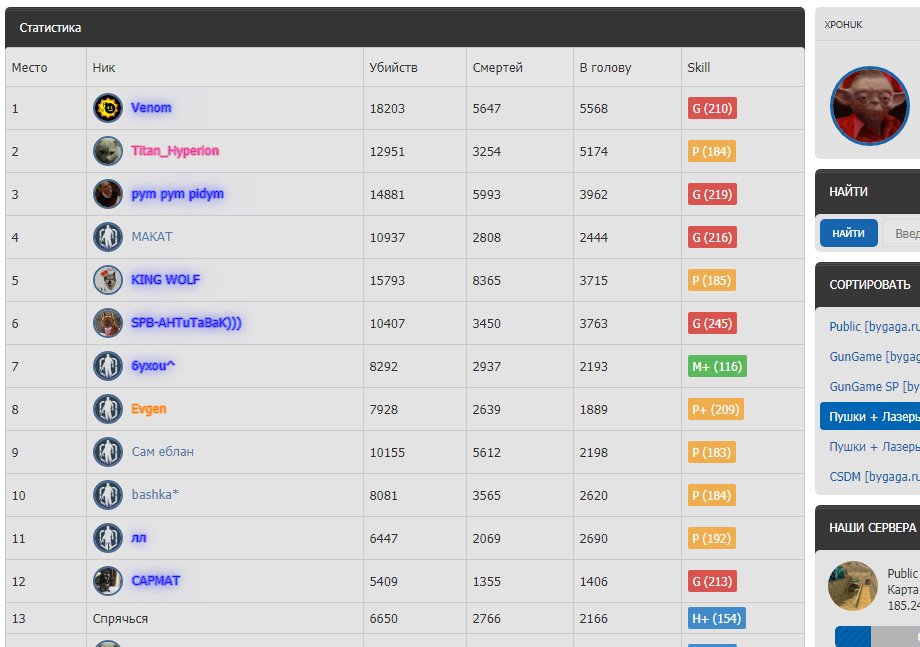The width and height of the screenshot is (920, 647).
Task: Click the XPOHUK username label
Action: pyautogui.click(x=843, y=25)
